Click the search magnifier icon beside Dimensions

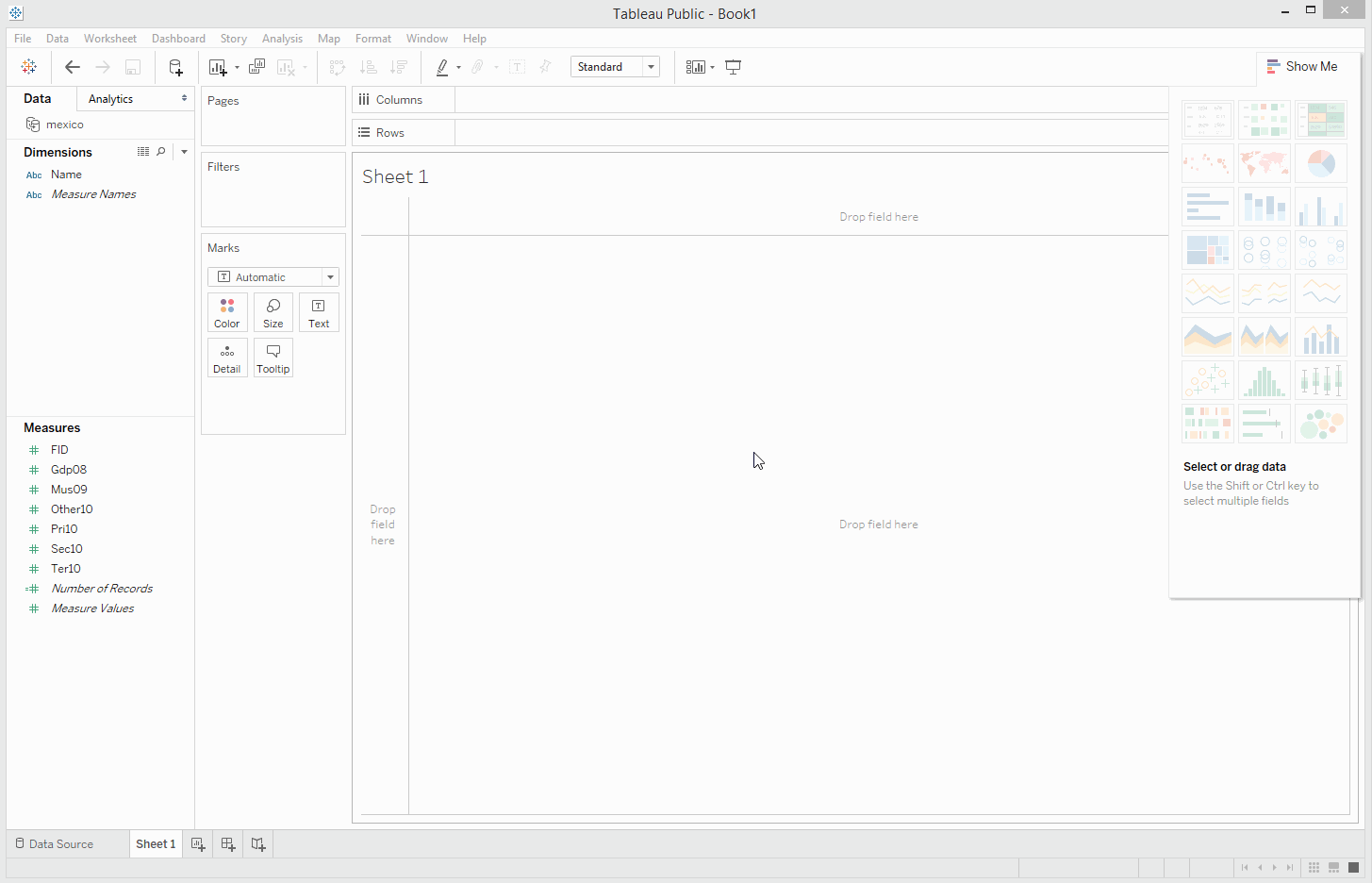161,152
